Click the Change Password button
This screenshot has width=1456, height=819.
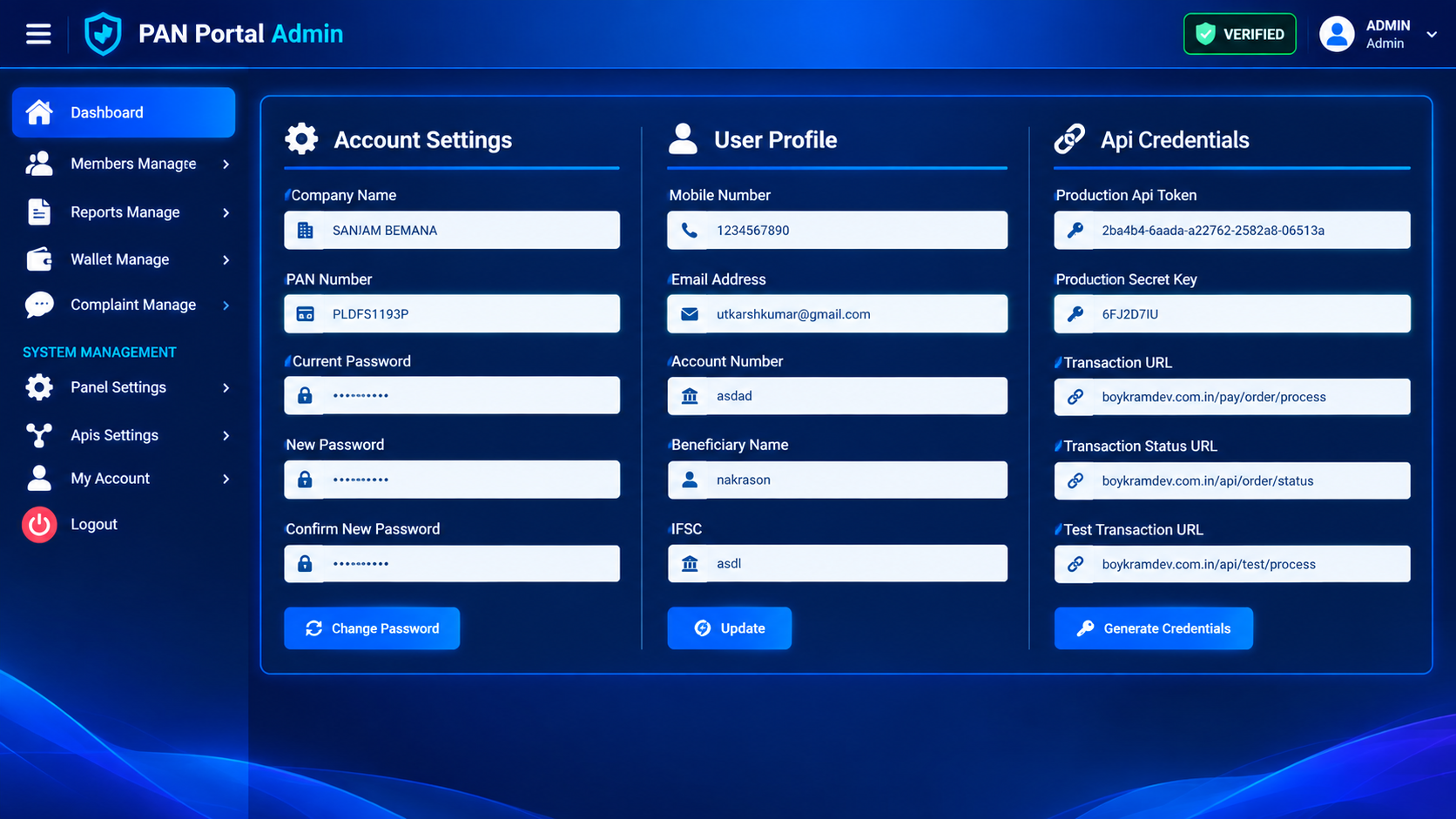[372, 628]
